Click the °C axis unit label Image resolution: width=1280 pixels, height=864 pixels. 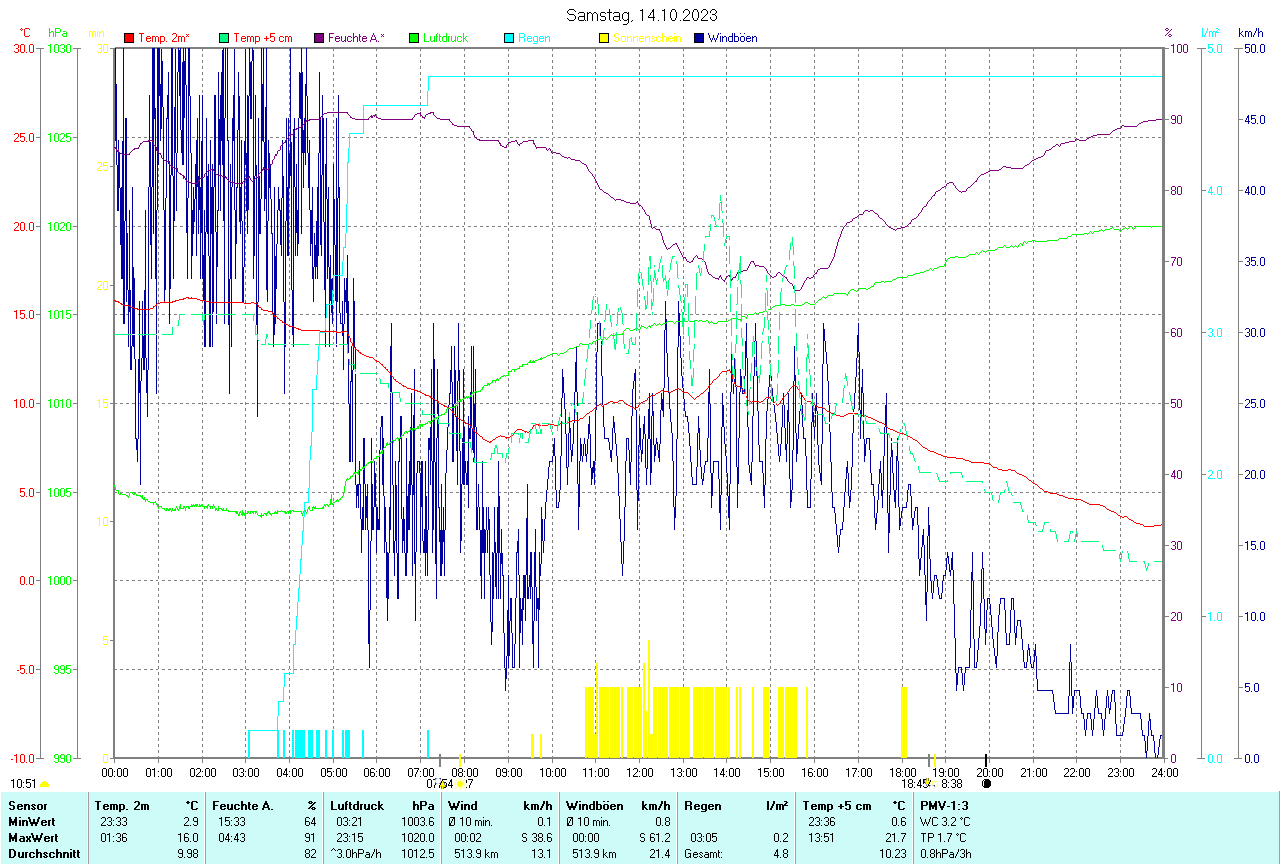pos(25,33)
